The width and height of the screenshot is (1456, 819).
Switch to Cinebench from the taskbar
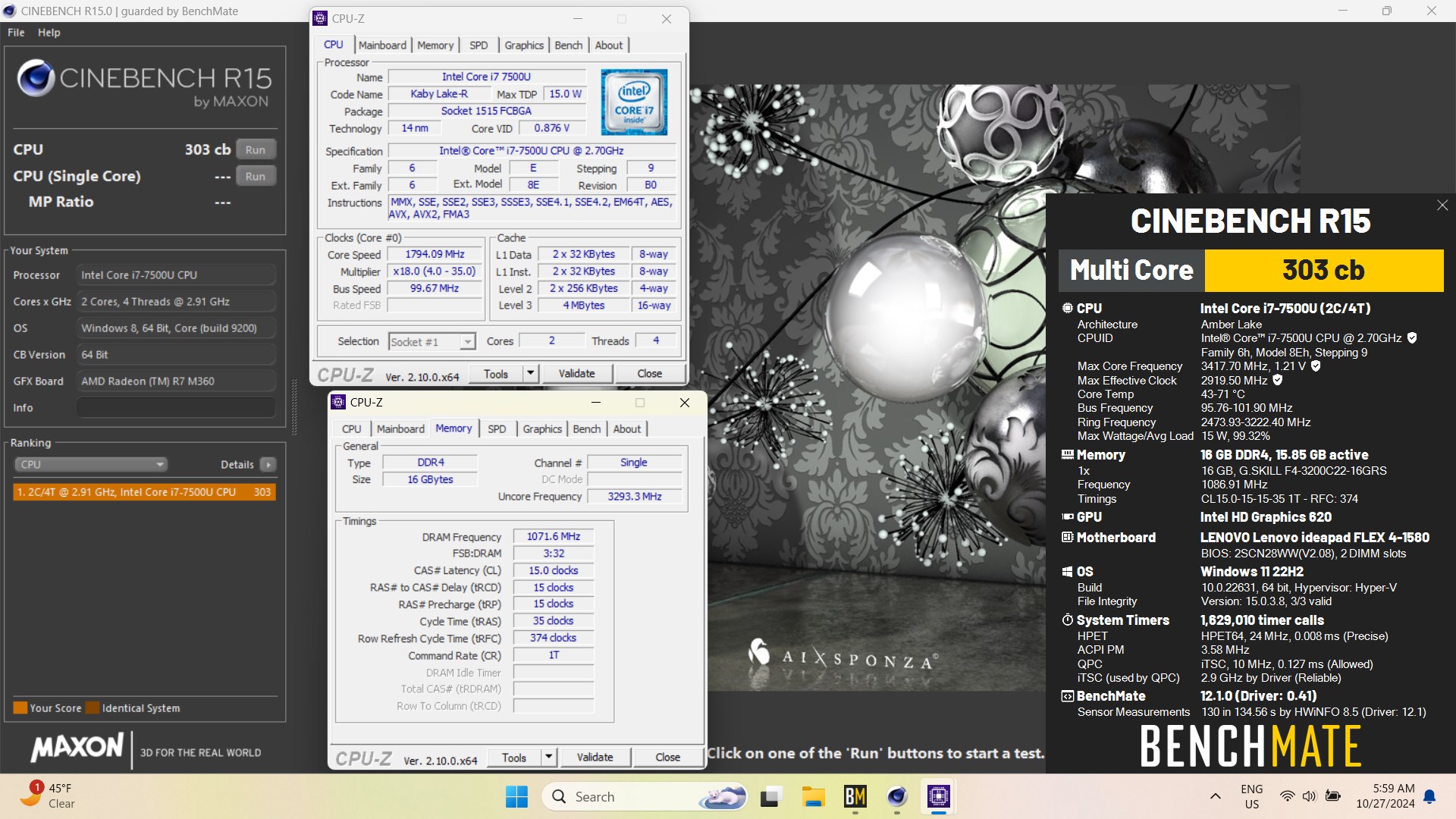pos(896,796)
